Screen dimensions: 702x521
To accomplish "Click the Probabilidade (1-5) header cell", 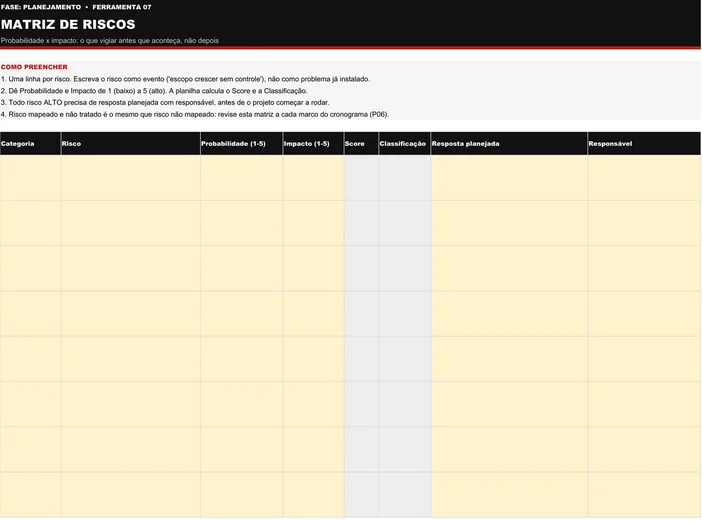I will (x=242, y=144).
